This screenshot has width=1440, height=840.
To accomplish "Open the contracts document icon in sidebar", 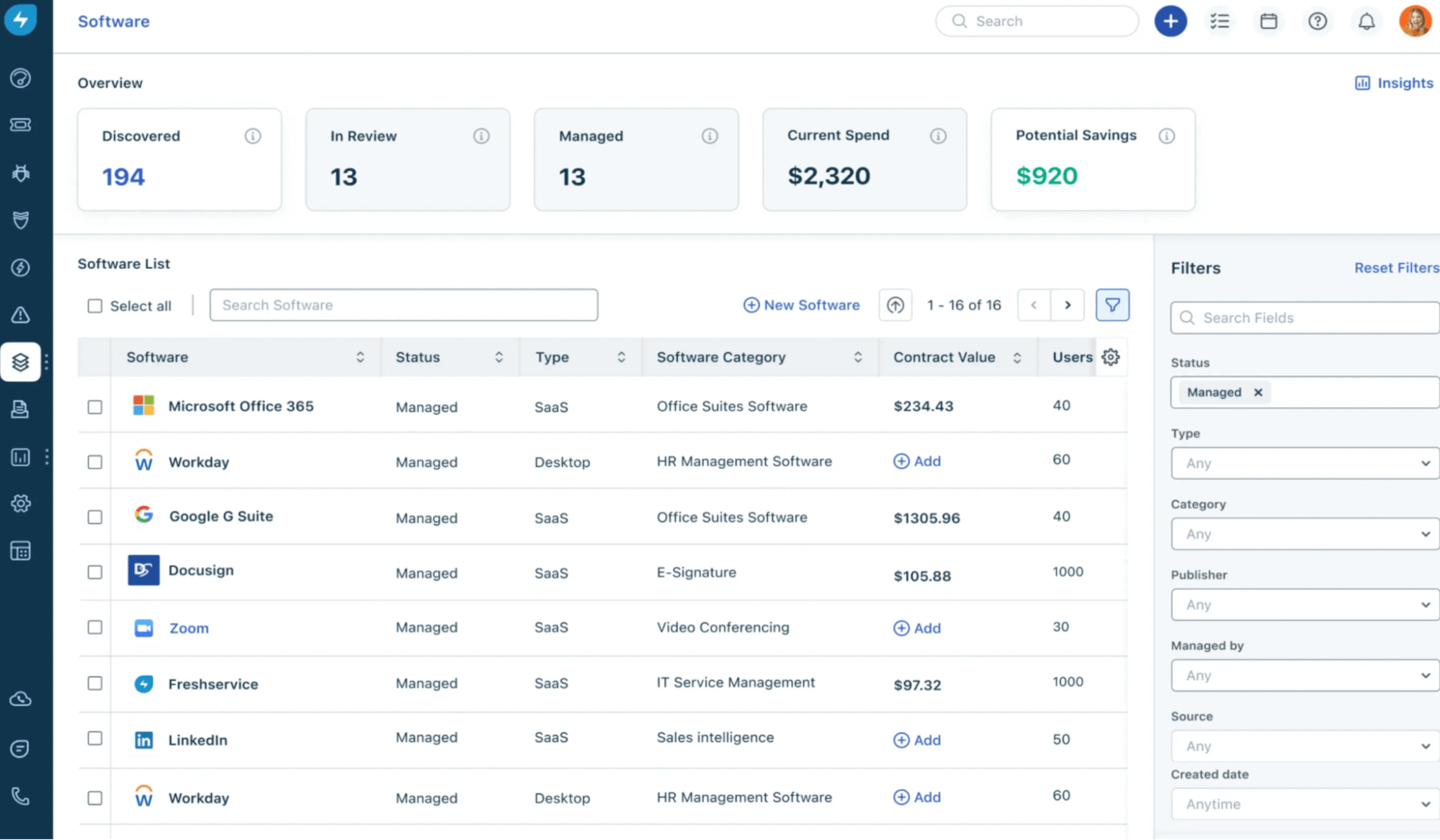I will pyautogui.click(x=20, y=409).
